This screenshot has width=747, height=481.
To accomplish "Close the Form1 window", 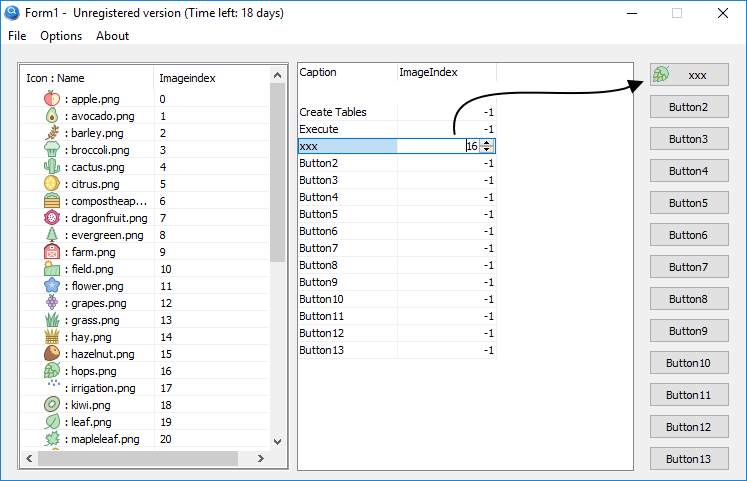I will (x=723, y=13).
